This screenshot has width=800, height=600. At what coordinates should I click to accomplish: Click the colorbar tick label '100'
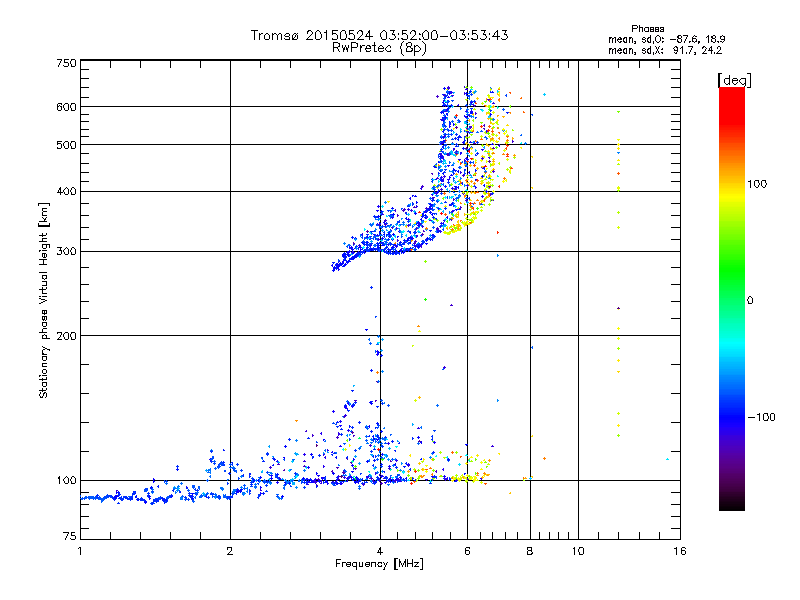[757, 184]
